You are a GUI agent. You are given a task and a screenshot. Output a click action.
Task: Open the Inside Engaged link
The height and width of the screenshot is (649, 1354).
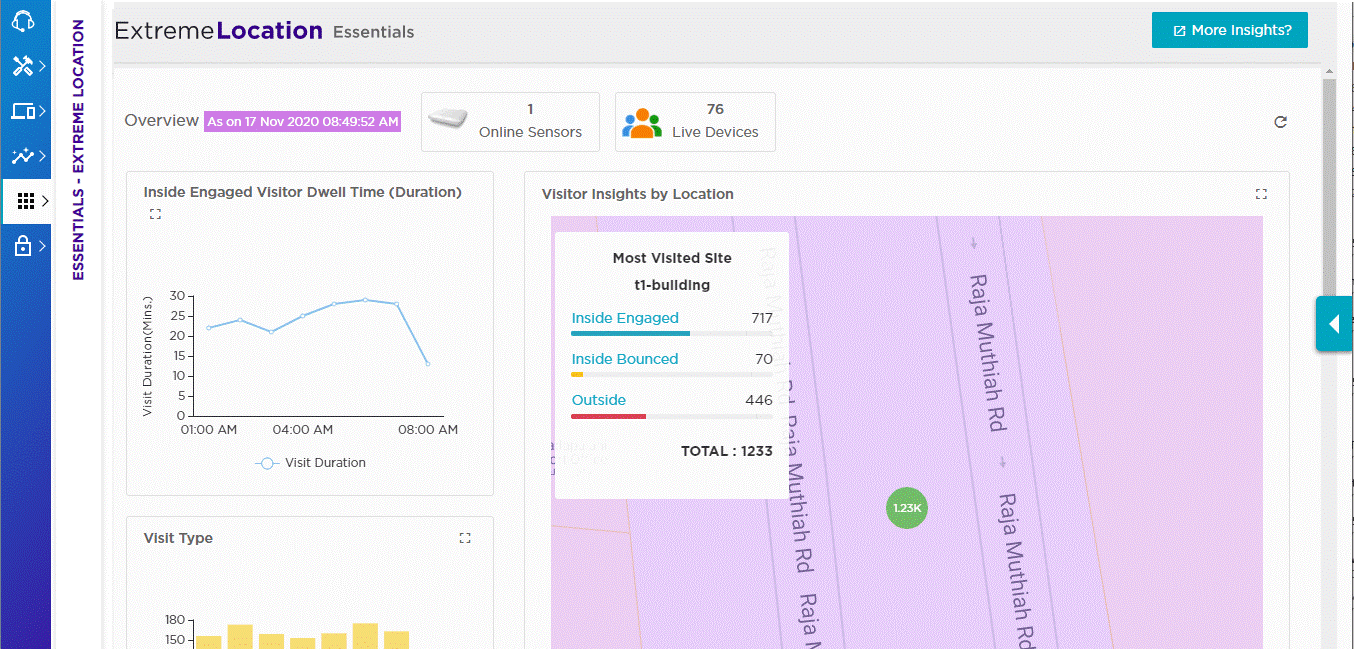pyautogui.click(x=625, y=318)
